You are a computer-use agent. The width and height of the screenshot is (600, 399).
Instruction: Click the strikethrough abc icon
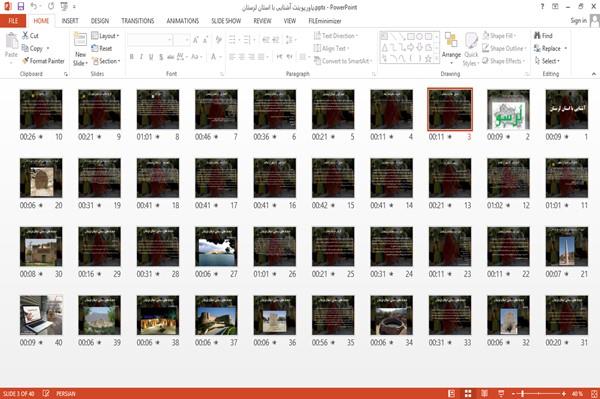point(171,57)
